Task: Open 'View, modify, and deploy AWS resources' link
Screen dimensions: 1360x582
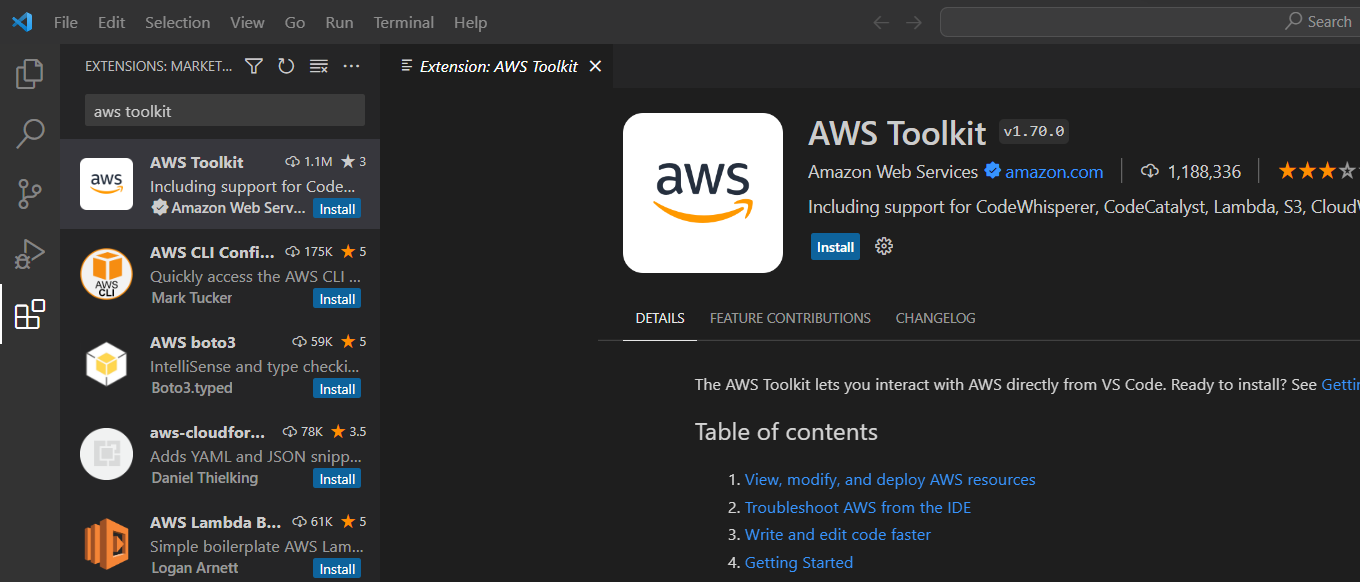Action: click(890, 480)
